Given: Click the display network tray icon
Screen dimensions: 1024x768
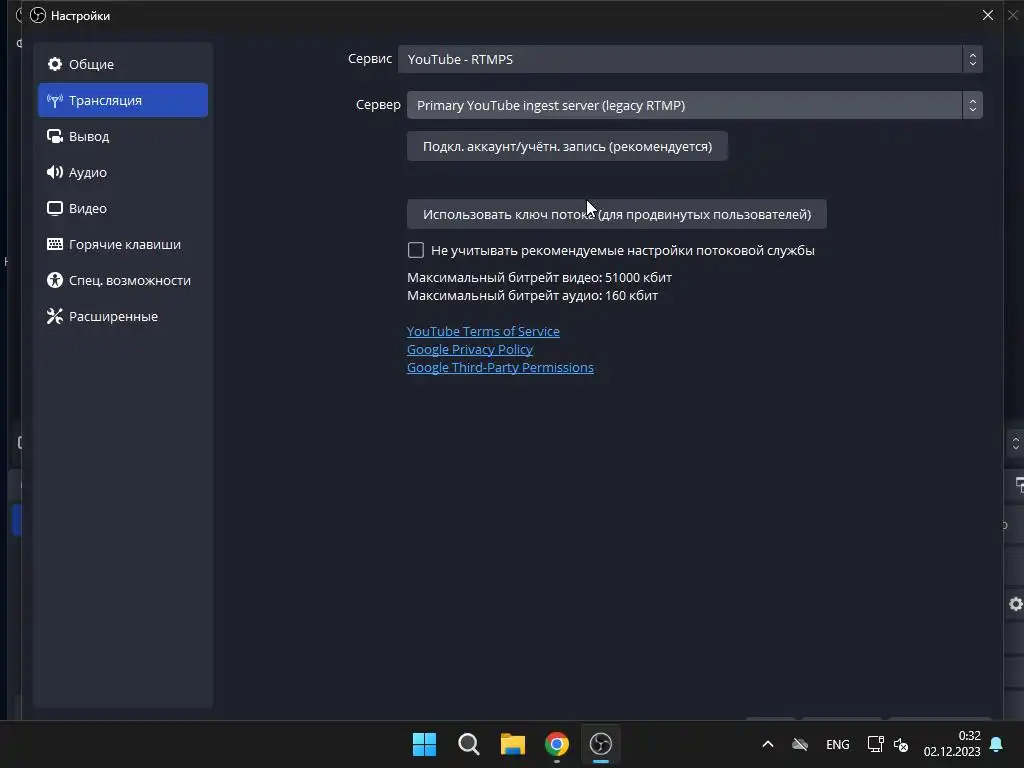Looking at the screenshot, I should 875,744.
